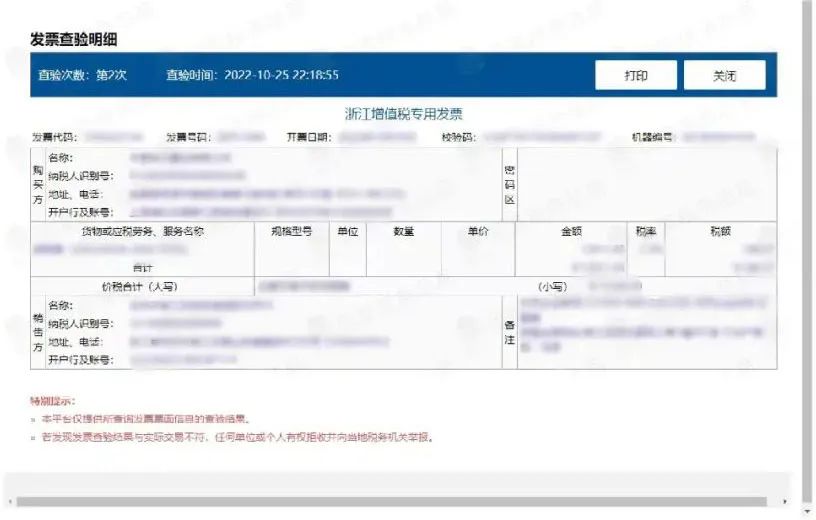The image size is (816, 520).
Task: Click the left arrow of horizontal scrollbar
Action: coord(10,502)
